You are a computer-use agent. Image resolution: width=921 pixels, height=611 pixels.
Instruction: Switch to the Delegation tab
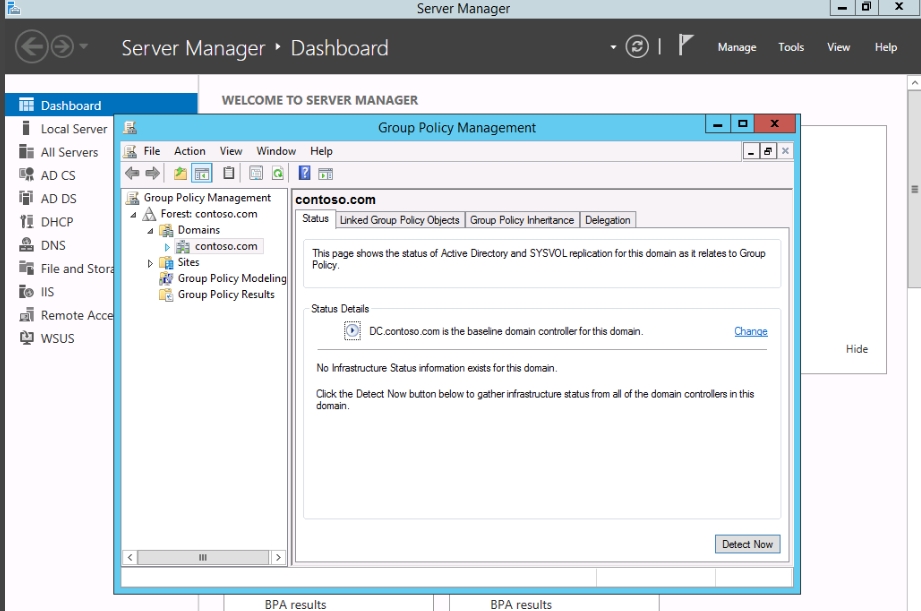(x=607, y=220)
